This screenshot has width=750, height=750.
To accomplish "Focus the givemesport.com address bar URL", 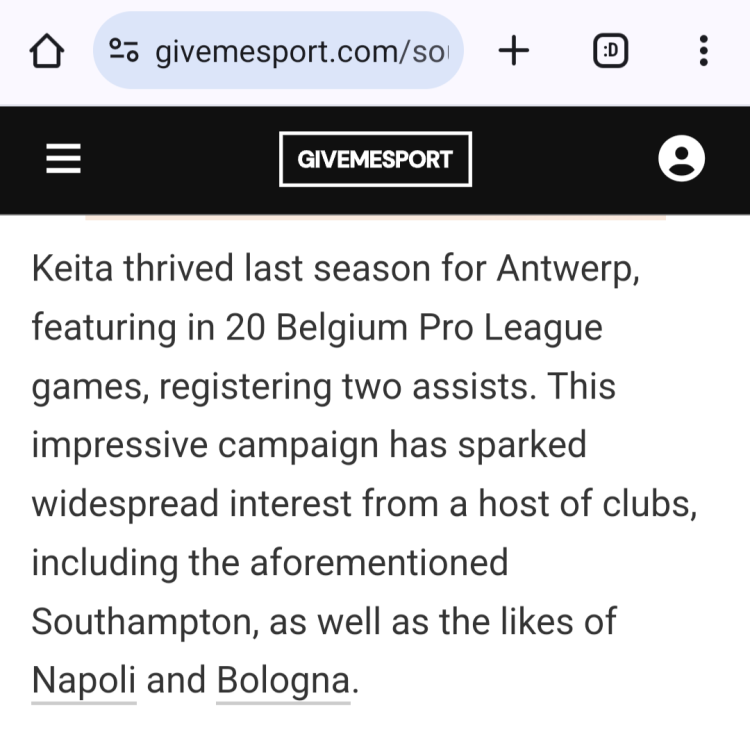I will pos(300,51).
